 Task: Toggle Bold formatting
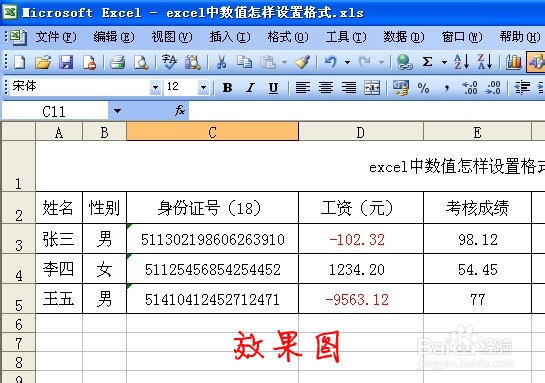coord(227,88)
